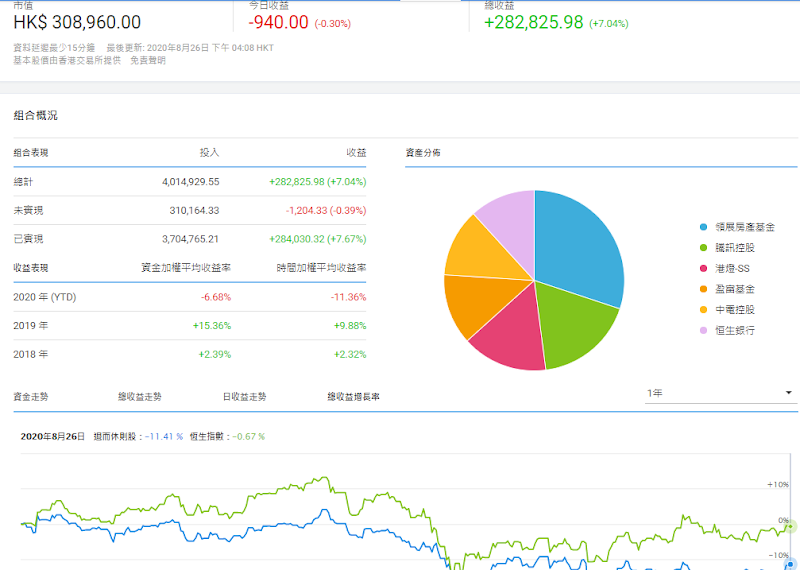Click the realized gain +284,030.32 (+7.67%)
Viewport: 800px width, 570px height.
coord(318,239)
